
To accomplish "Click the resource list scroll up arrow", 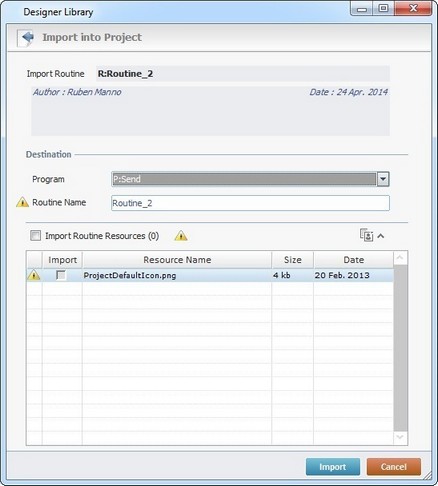I will [x=400, y=258].
